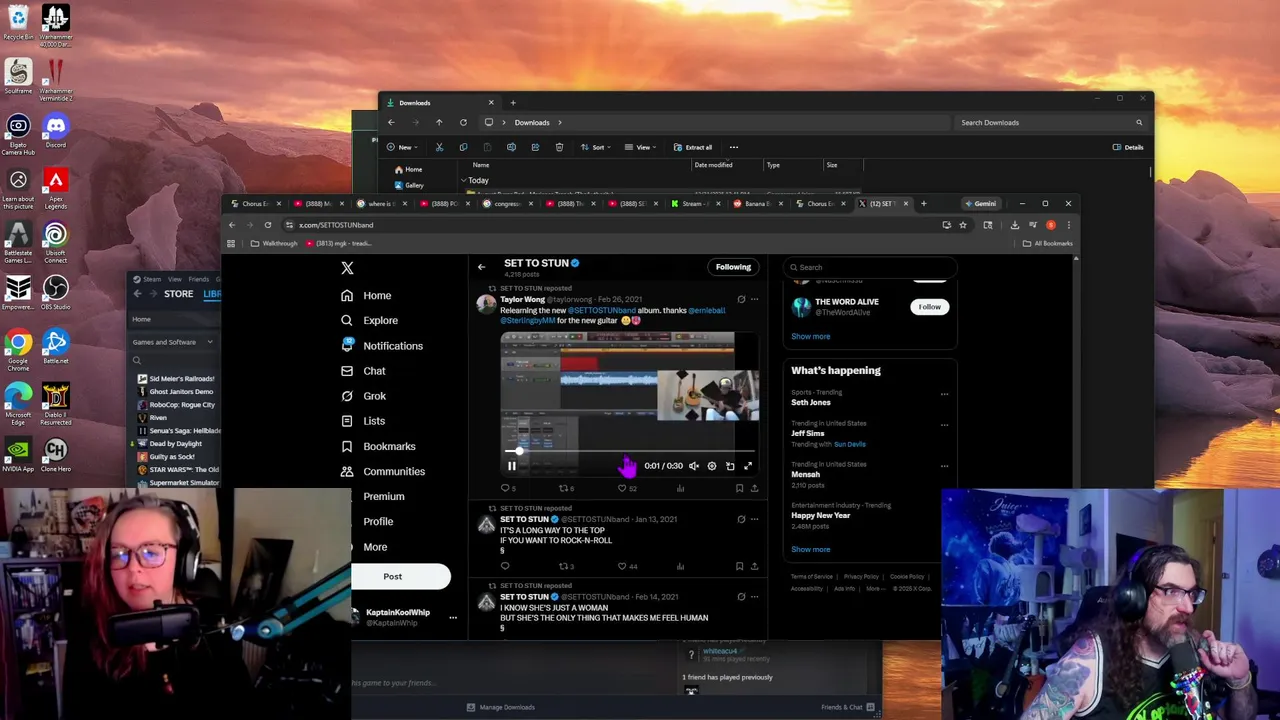This screenshot has height=720, width=1280.
Task: Open a new Chrome tab
Action: (923, 204)
